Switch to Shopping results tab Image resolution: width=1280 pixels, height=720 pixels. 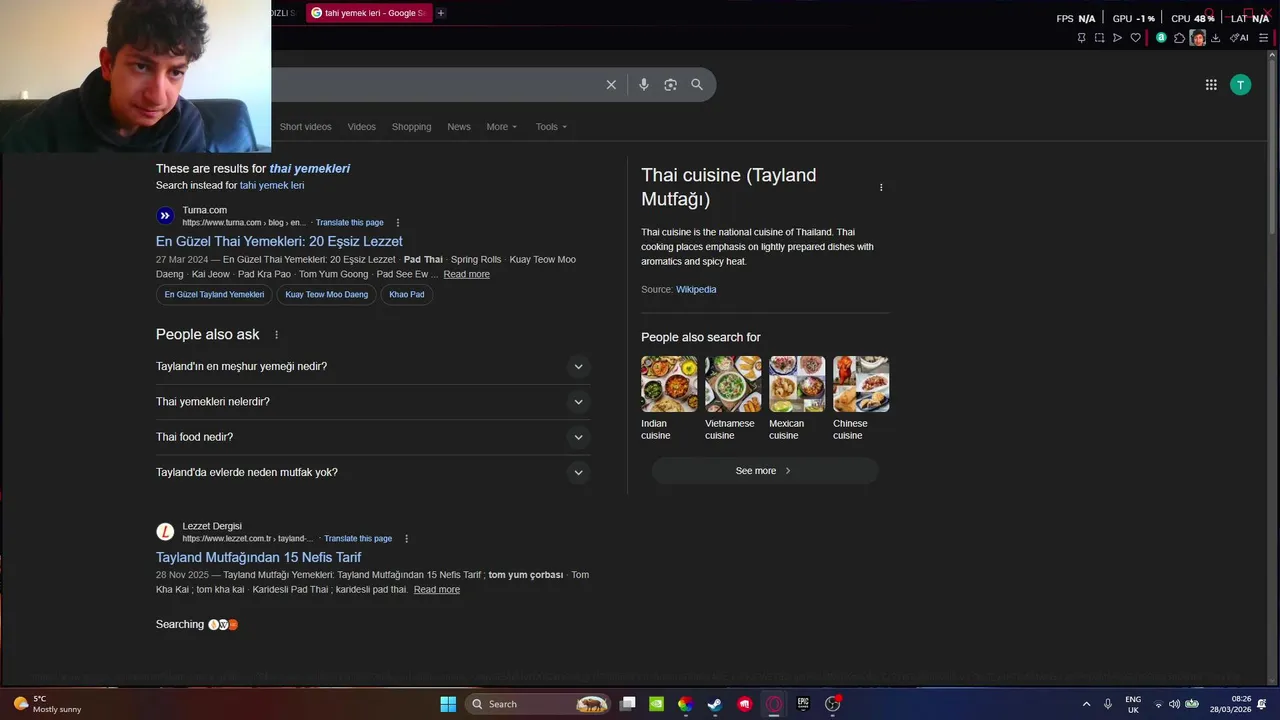tap(411, 127)
